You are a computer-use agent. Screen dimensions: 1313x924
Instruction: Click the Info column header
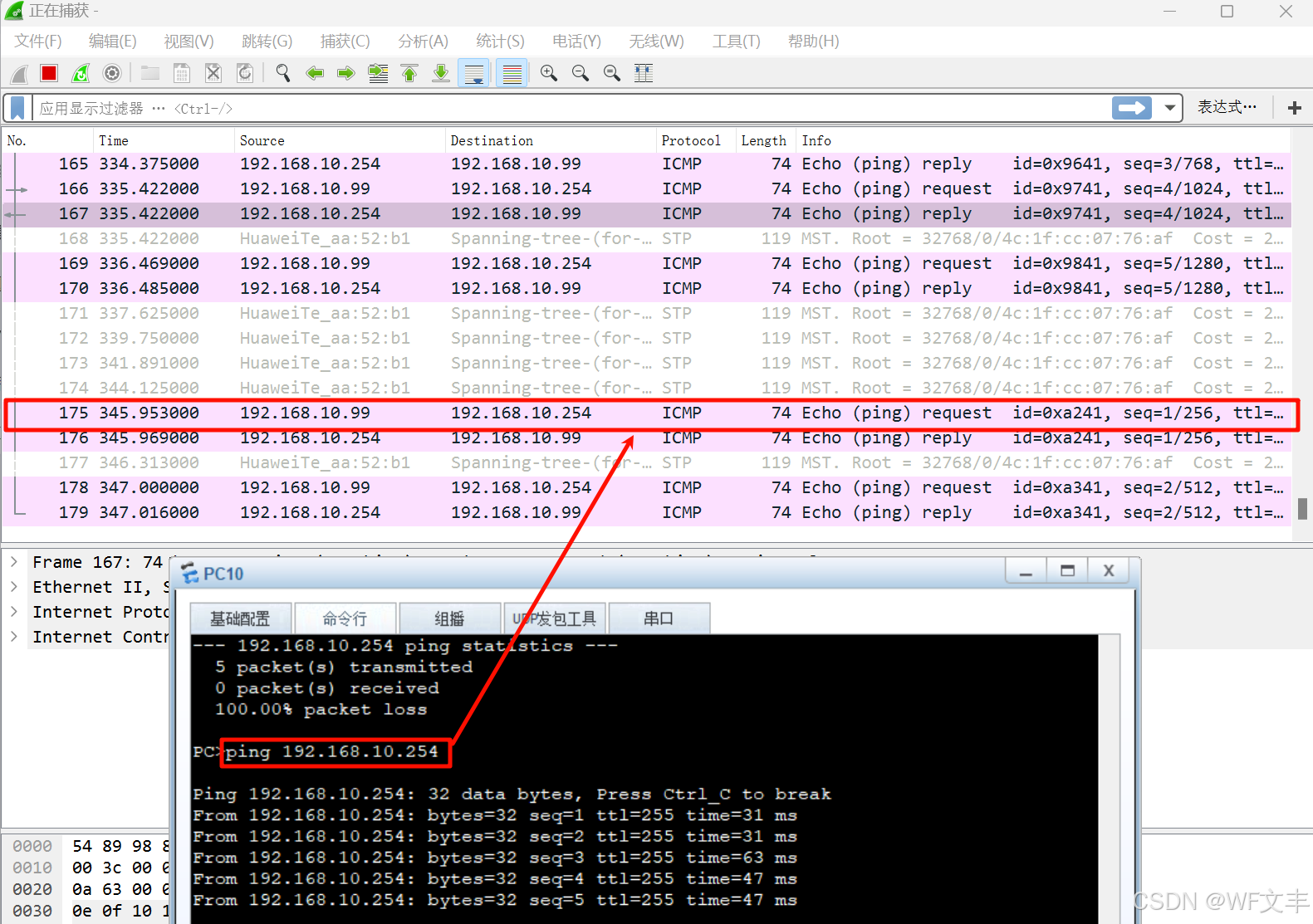1044,140
